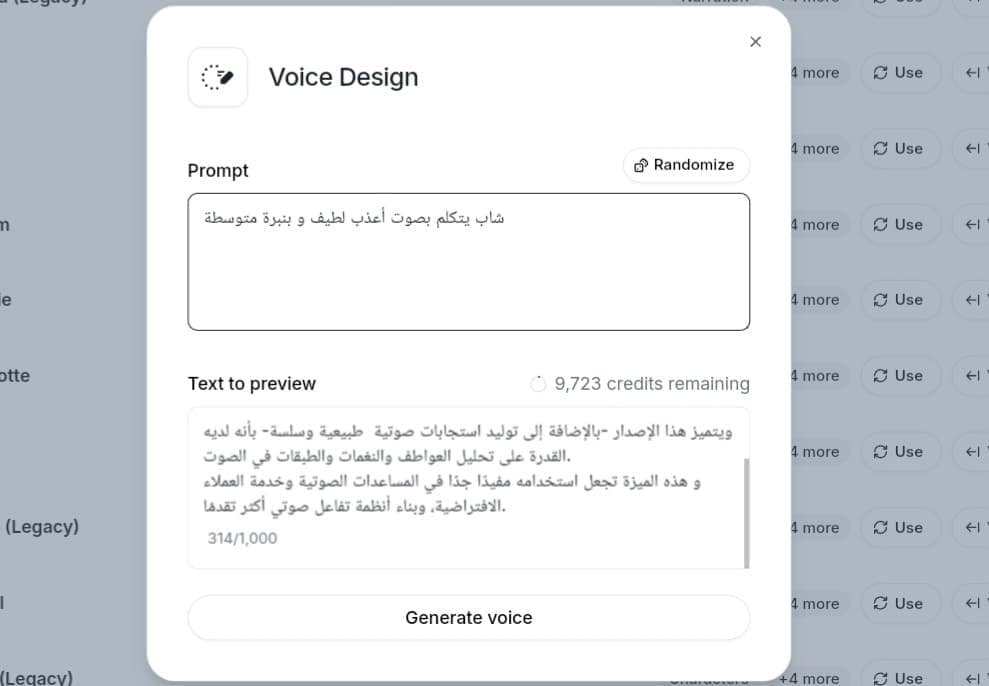
Task: Click the dice icon on the Randomize button
Action: click(641, 165)
